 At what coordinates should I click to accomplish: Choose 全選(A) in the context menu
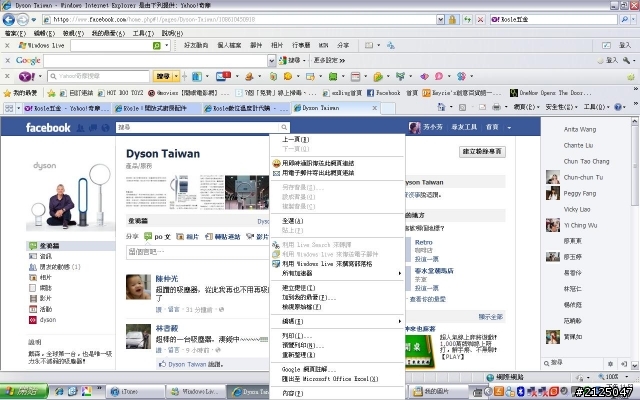337,221
